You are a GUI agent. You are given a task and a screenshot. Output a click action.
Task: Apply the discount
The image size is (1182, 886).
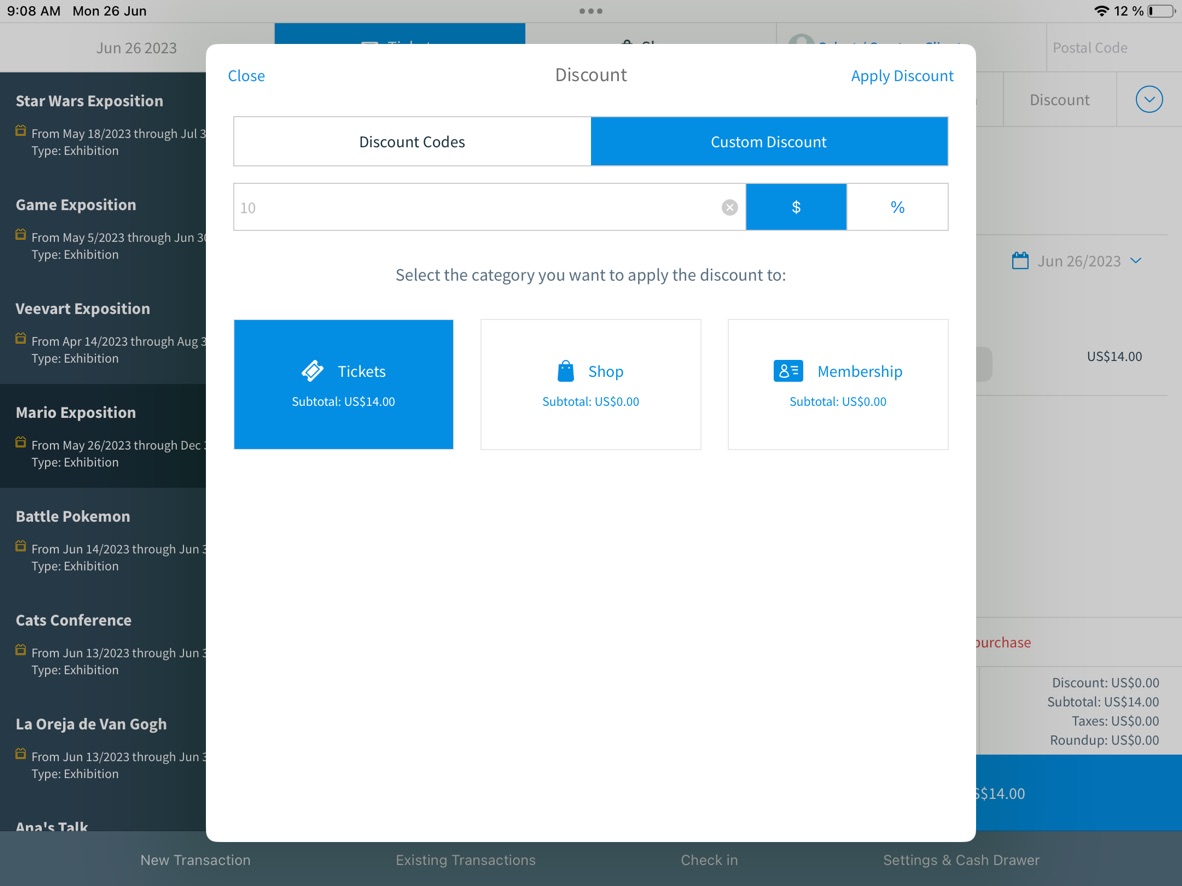click(902, 75)
